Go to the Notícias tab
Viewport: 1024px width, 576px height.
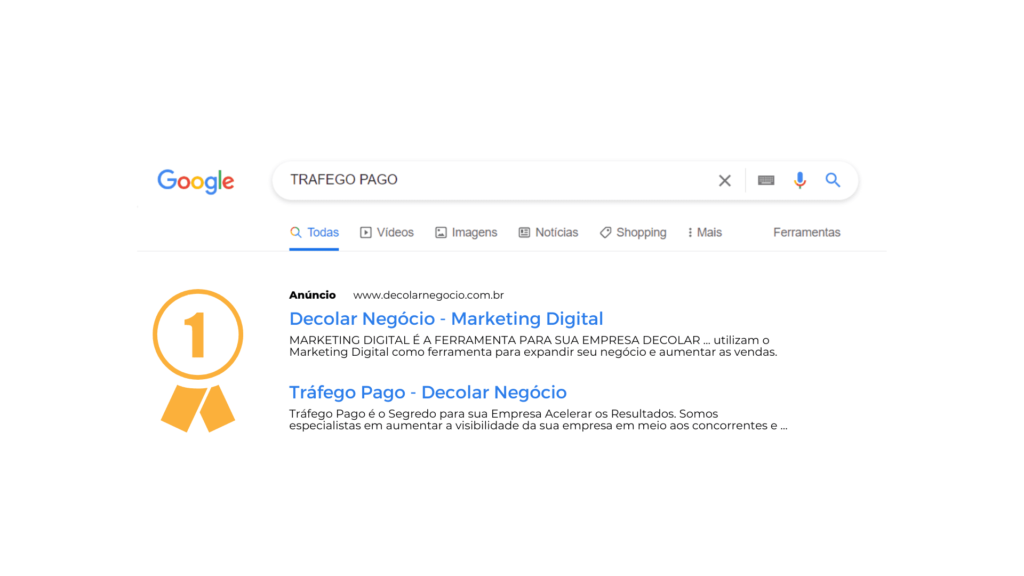[549, 232]
